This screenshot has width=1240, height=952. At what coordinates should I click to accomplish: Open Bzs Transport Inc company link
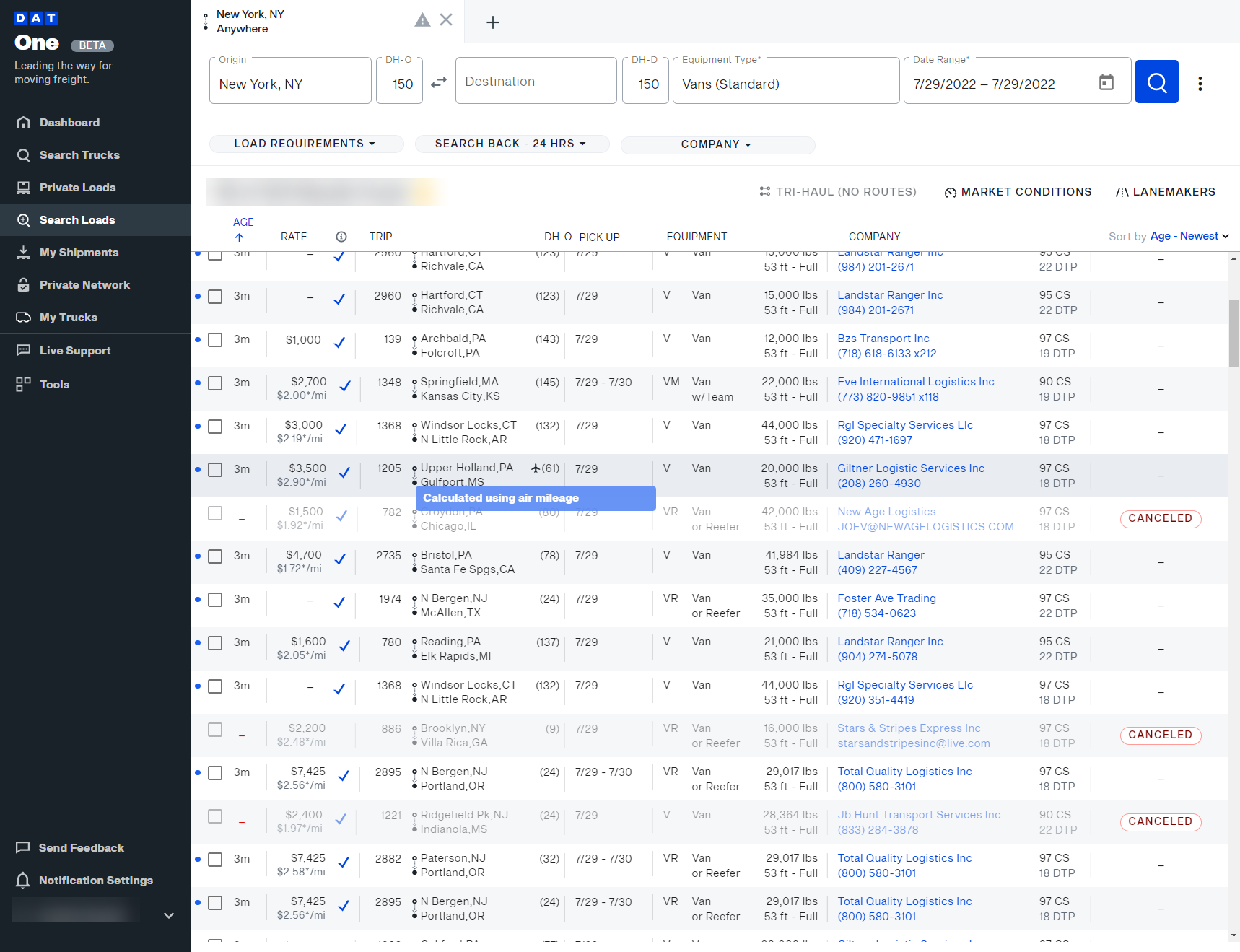pos(883,339)
